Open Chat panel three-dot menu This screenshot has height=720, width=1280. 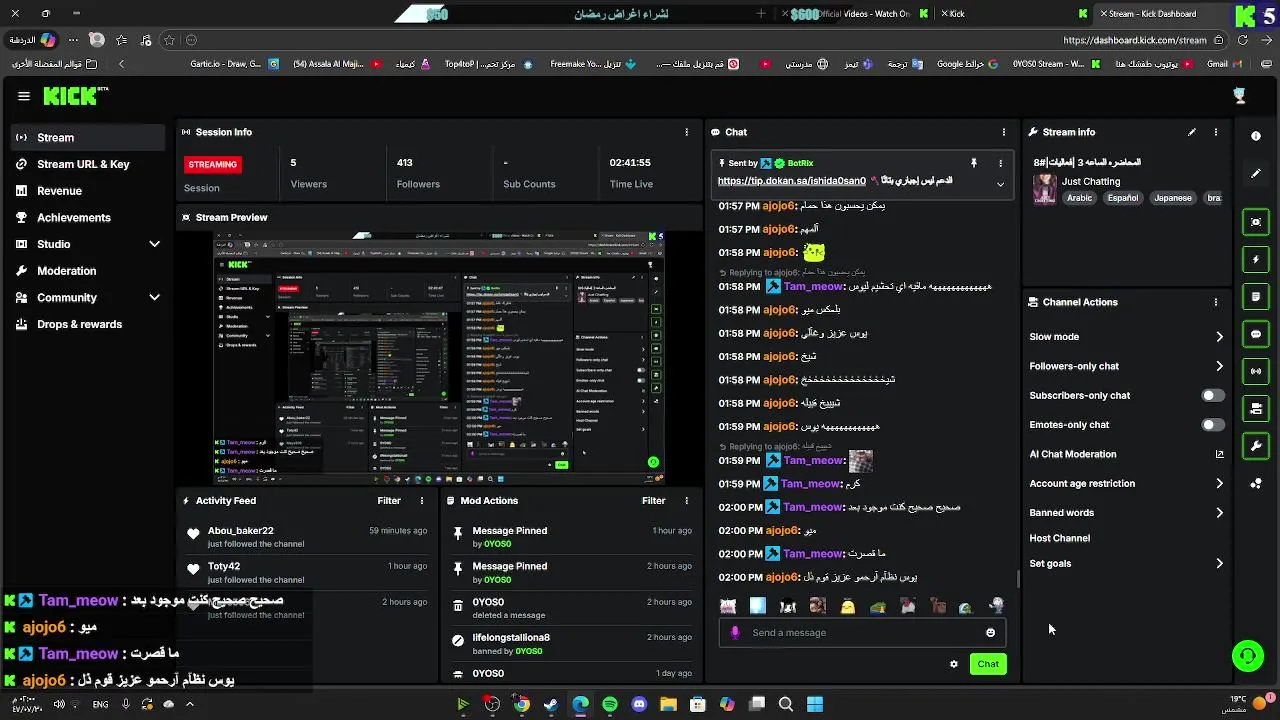click(x=1004, y=132)
